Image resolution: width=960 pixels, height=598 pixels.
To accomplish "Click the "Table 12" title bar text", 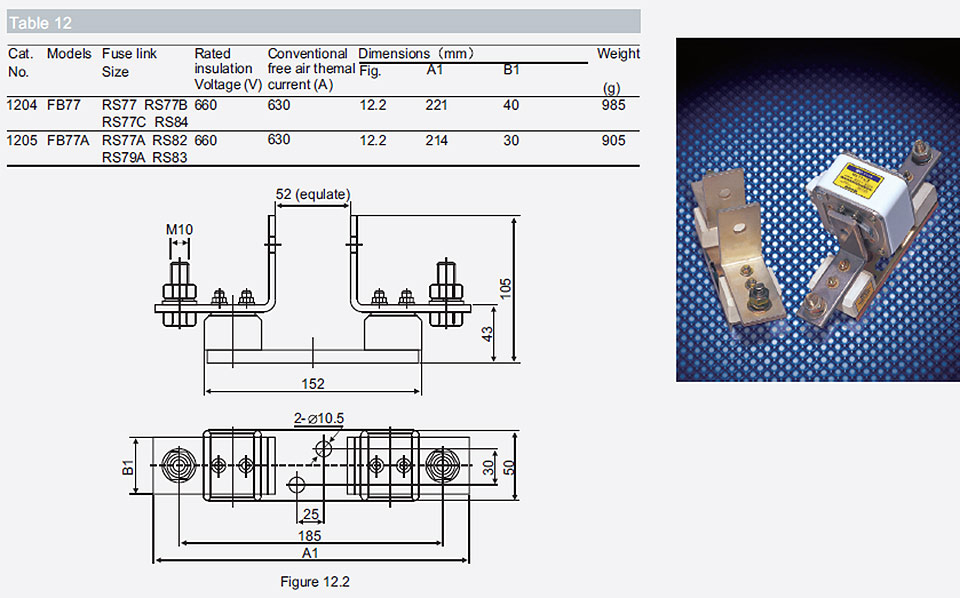I will tap(40, 23).
